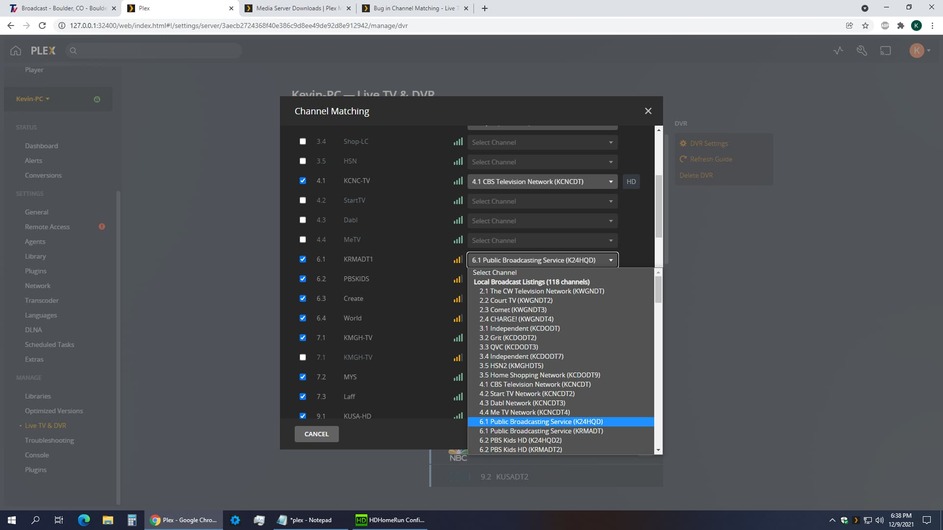The image size is (943, 530).
Task: Uncheck the 4.1 KCNC-TV channel checkbox
Action: pos(303,181)
